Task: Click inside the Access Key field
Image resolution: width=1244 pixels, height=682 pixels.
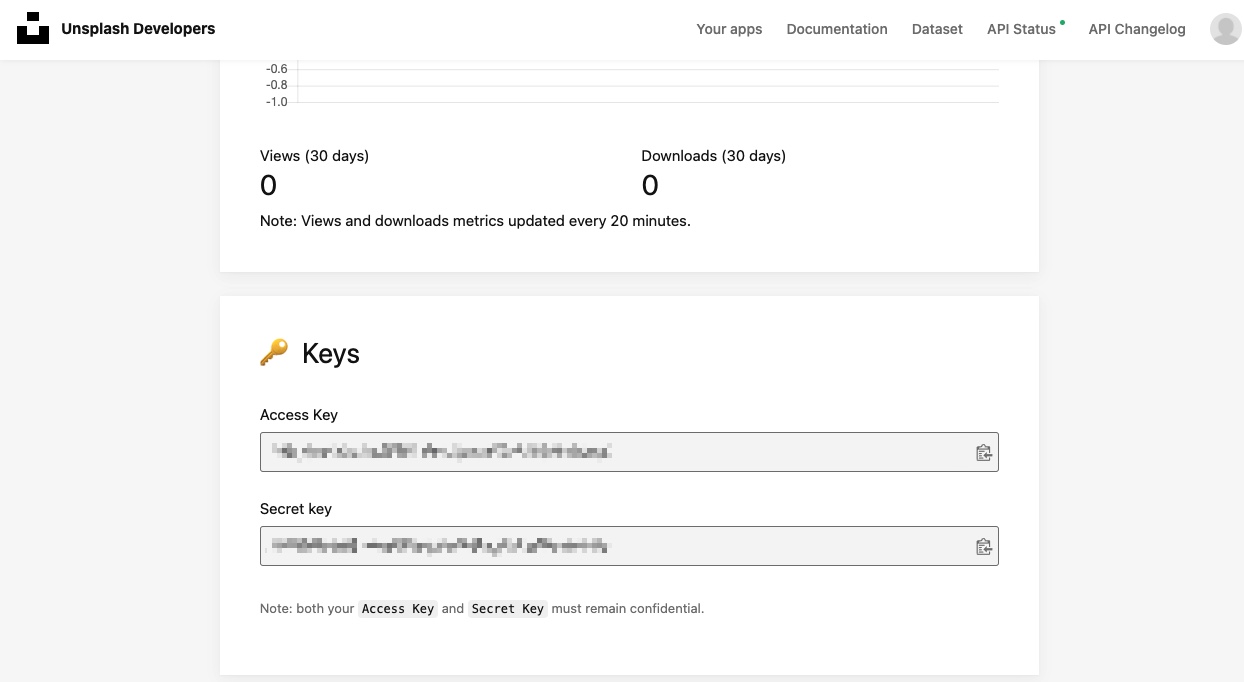Action: tap(610, 452)
